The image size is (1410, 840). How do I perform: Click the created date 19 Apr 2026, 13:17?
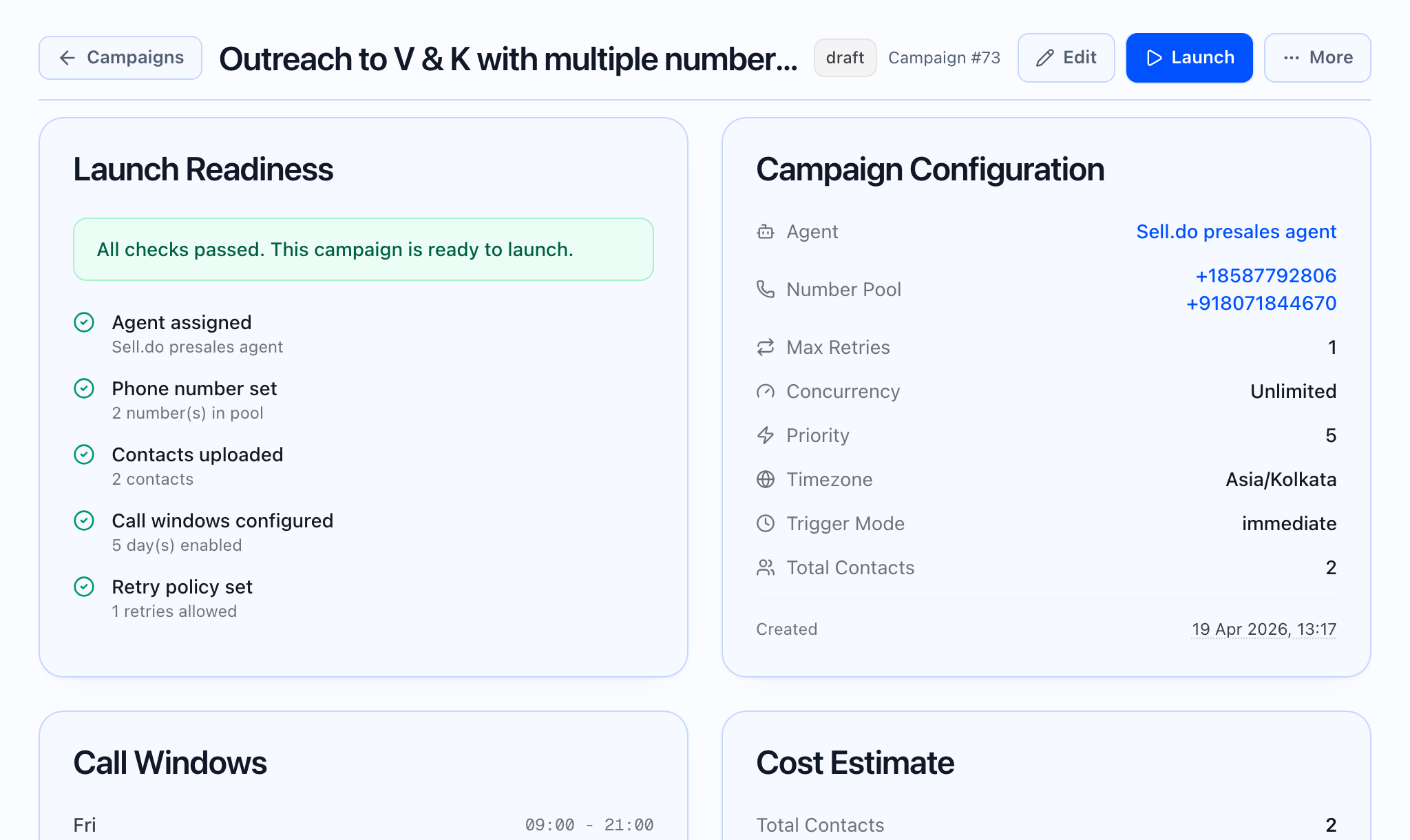(x=1264, y=629)
